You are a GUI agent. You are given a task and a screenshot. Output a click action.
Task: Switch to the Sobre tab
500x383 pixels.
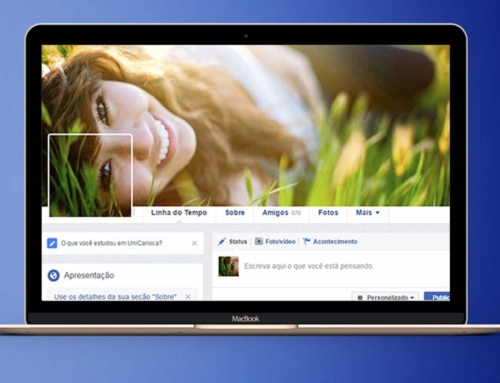point(235,213)
